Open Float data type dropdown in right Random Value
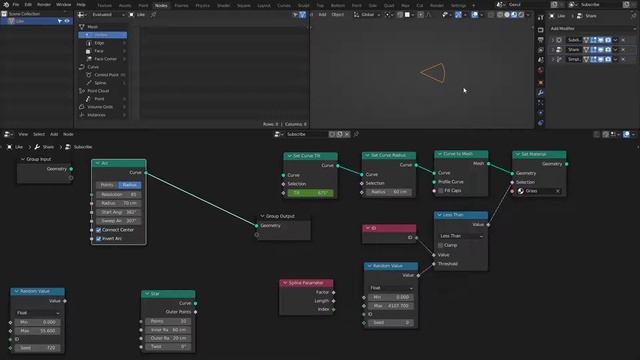This screenshot has height=360, width=640. pyautogui.click(x=391, y=288)
